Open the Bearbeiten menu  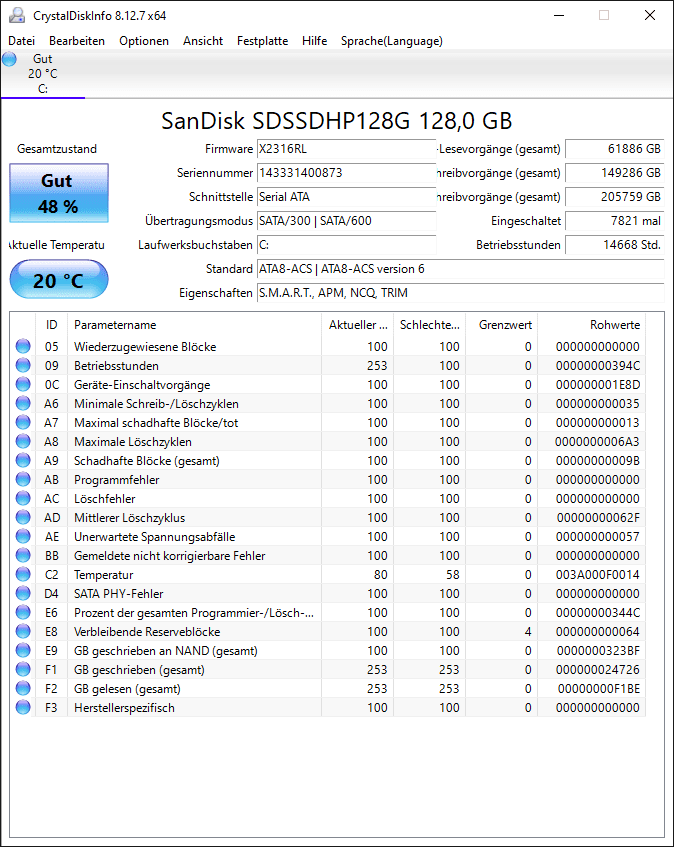coord(77,41)
